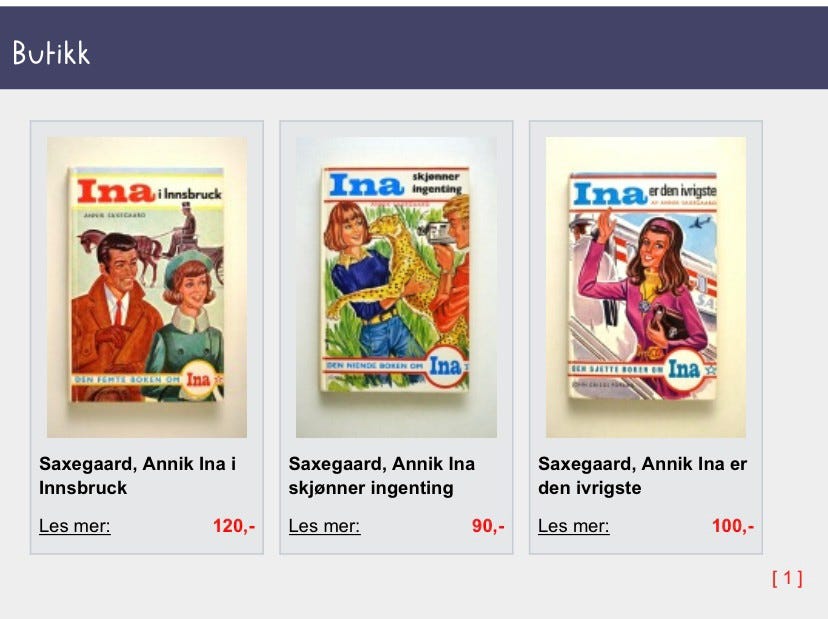The image size is (828, 619).
Task: Click round Ina badge on skjønner ingenting cover
Action: click(x=446, y=366)
